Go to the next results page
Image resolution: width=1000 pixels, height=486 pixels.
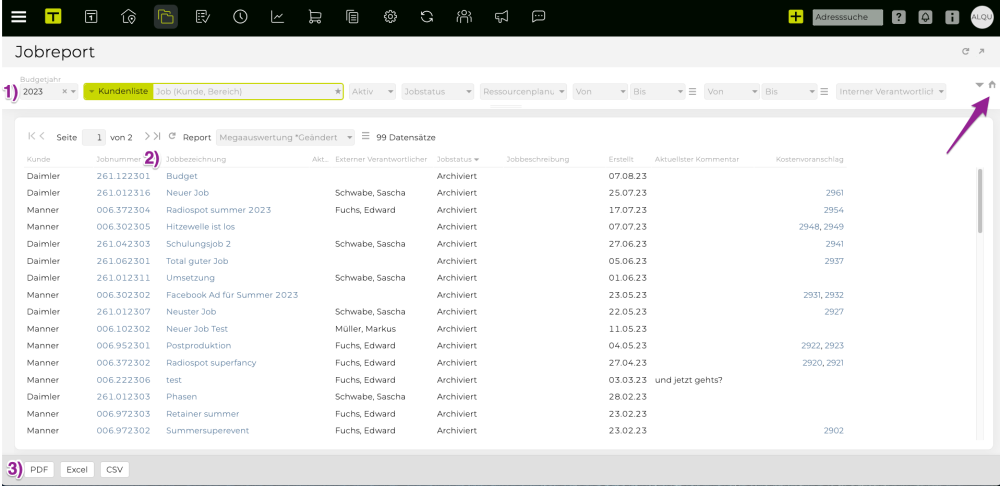tap(147, 136)
